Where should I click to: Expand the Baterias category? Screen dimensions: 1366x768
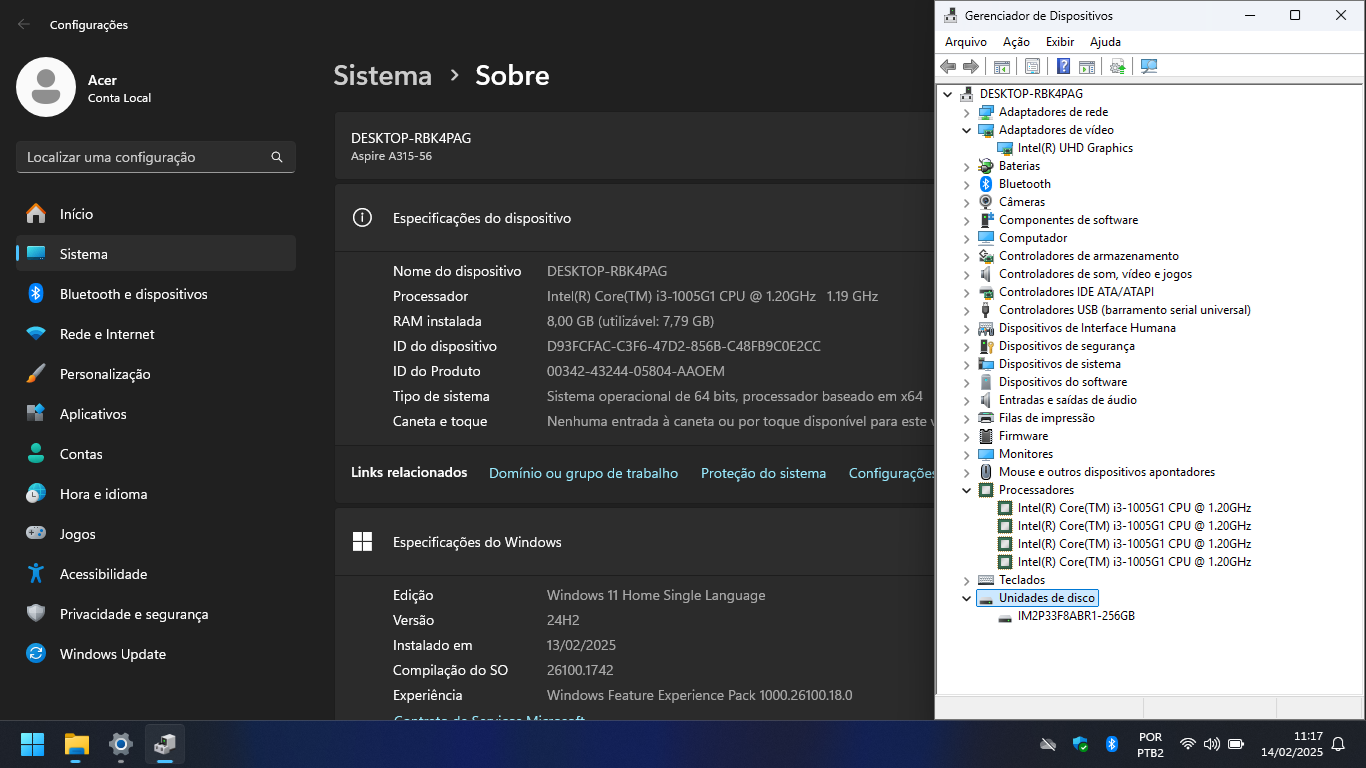[x=967, y=166]
